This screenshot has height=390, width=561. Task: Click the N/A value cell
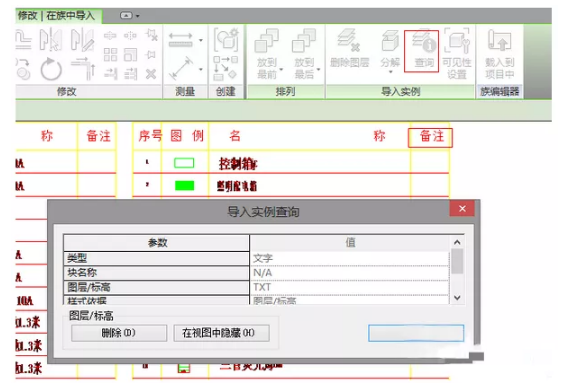[350, 273]
